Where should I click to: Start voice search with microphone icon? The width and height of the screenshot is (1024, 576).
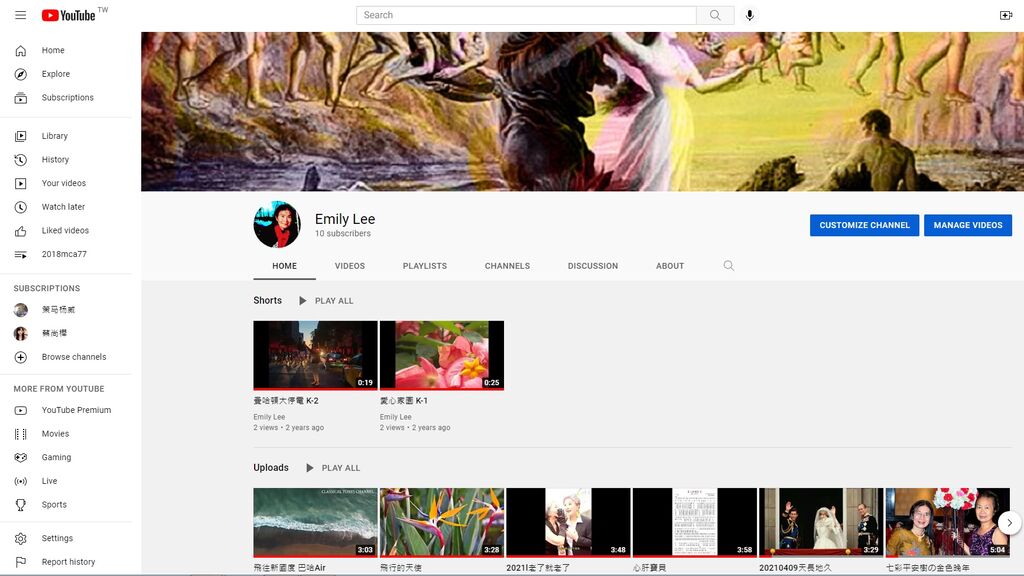(x=750, y=15)
